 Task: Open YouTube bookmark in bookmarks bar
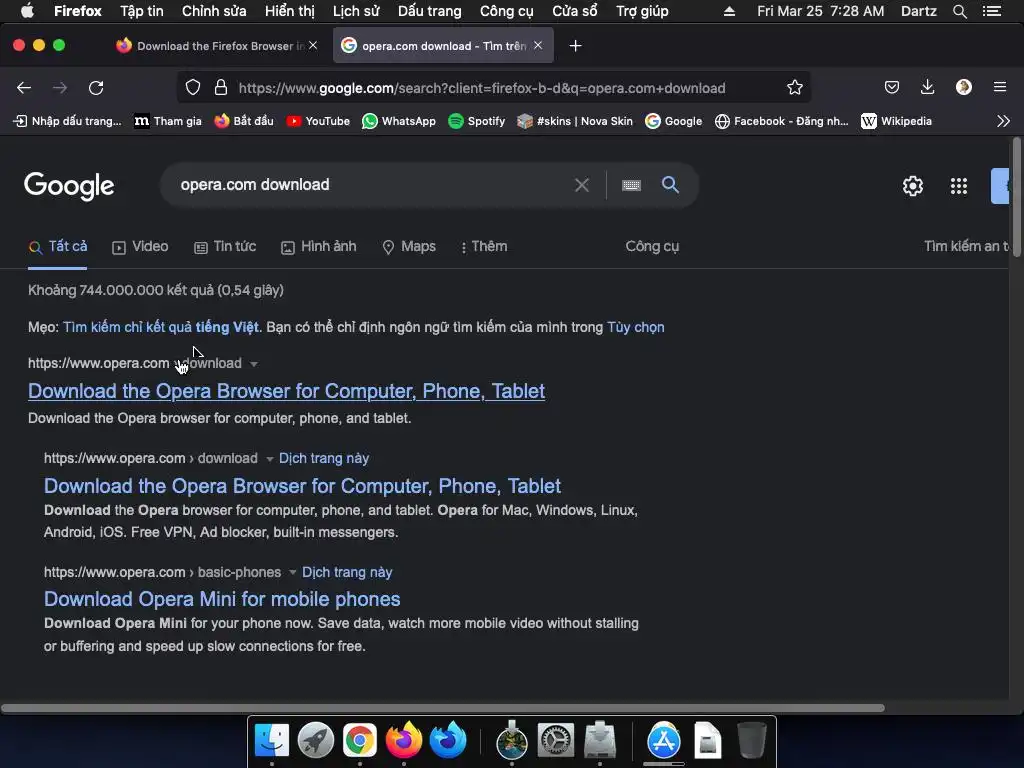tap(318, 121)
